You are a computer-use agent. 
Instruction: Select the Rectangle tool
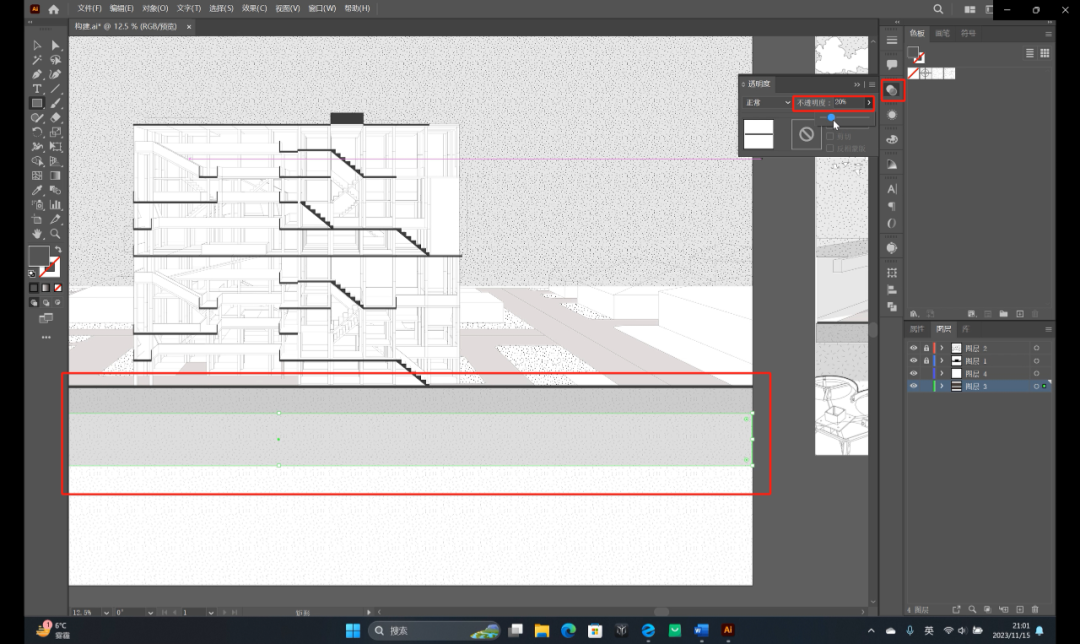[37, 103]
